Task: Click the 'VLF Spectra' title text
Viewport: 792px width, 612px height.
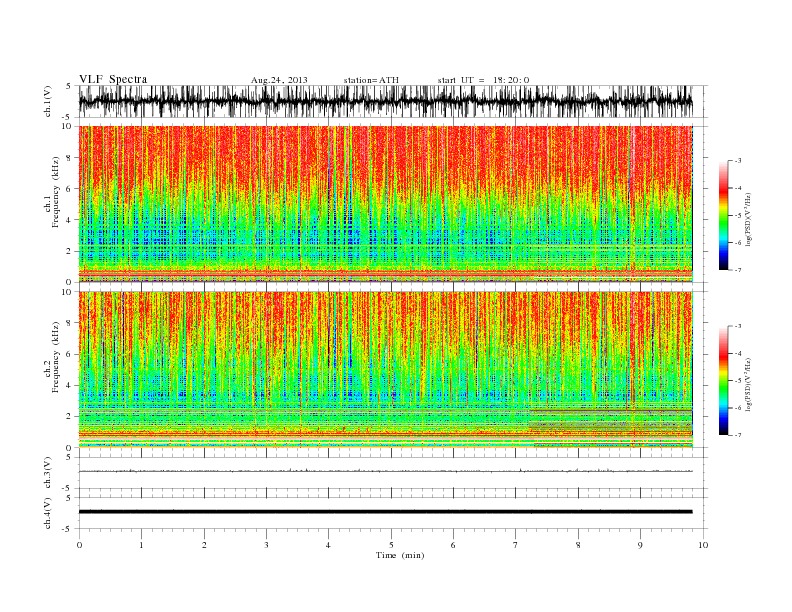Action: (x=113, y=79)
